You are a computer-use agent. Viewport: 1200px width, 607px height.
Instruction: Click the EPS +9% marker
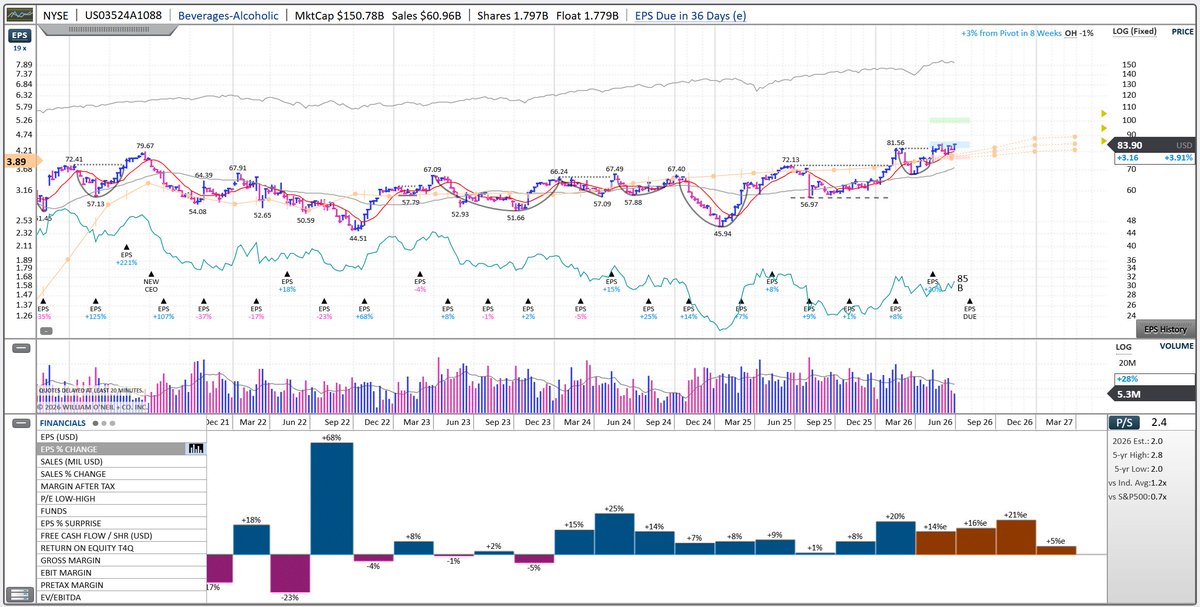[x=809, y=309]
